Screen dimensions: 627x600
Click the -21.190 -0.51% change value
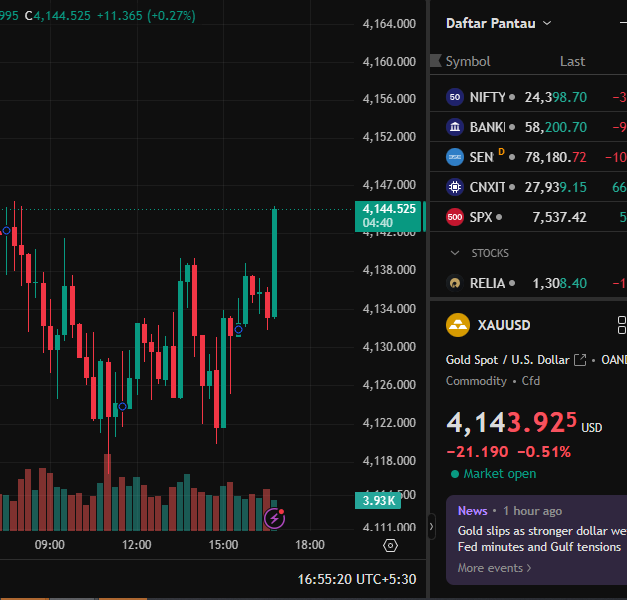(509, 452)
